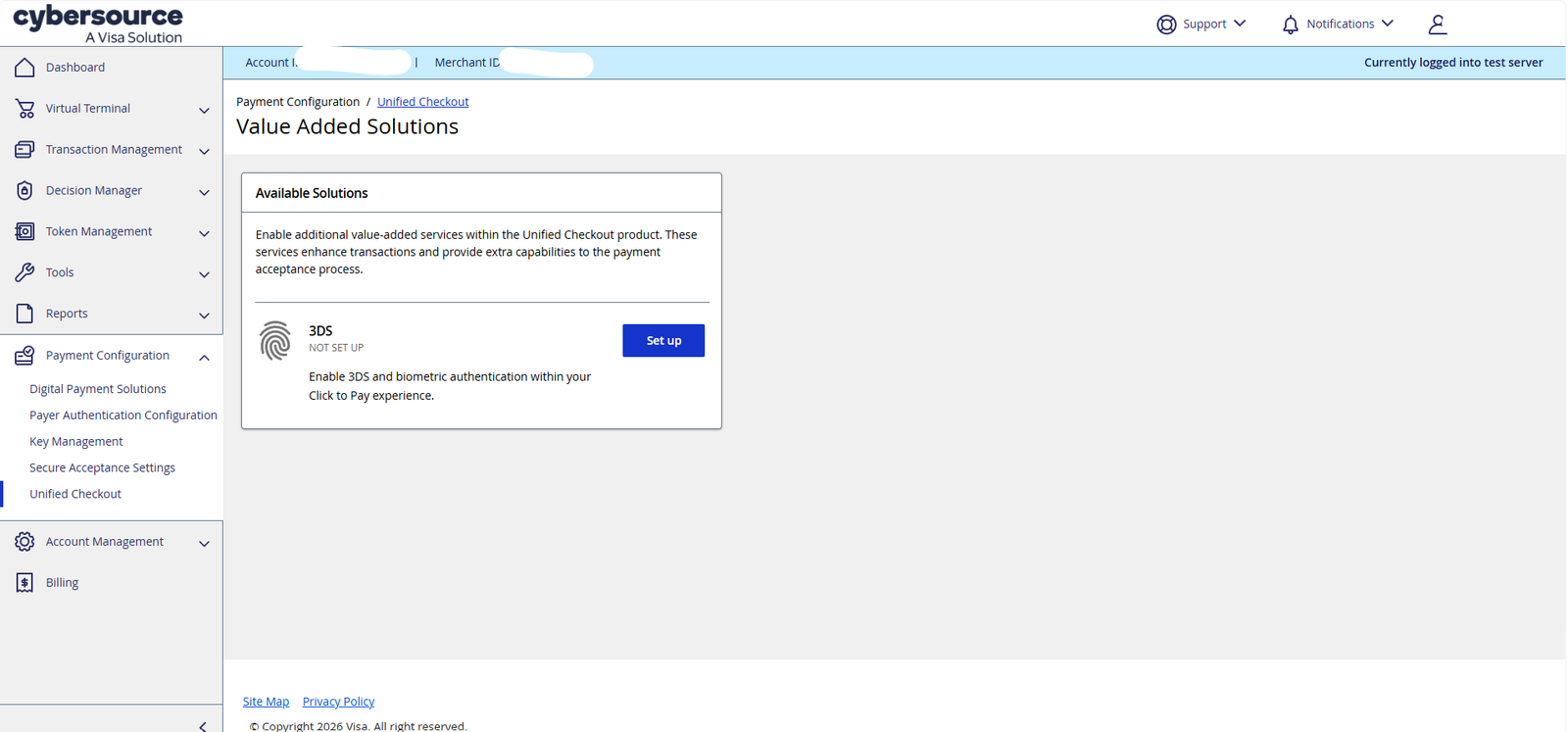
Task: Click the Support text label
Action: (1204, 24)
